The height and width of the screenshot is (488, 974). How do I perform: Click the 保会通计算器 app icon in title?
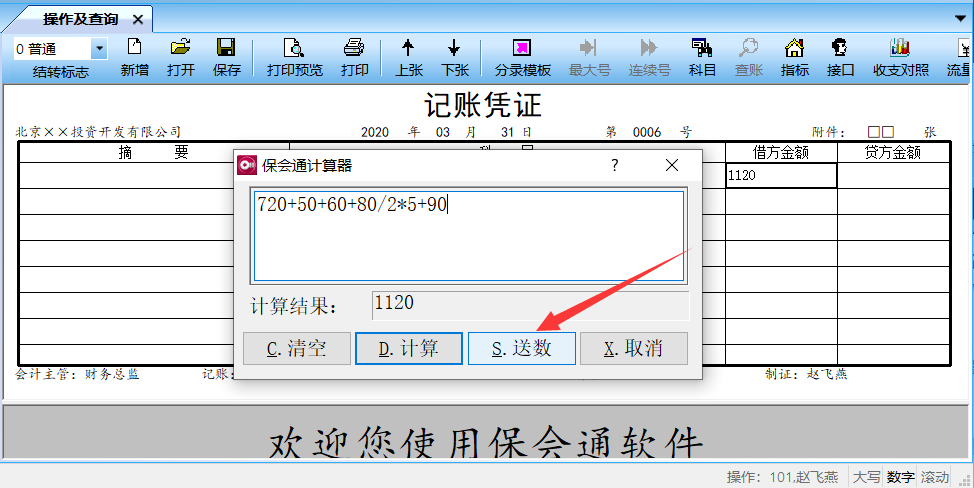pos(247,165)
